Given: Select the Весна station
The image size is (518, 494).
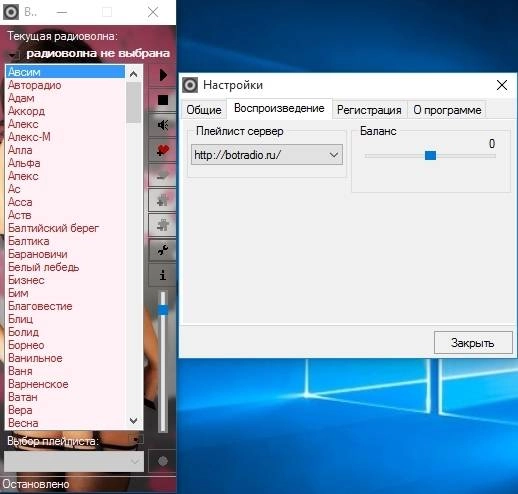Looking at the screenshot, I should pos(65,423).
